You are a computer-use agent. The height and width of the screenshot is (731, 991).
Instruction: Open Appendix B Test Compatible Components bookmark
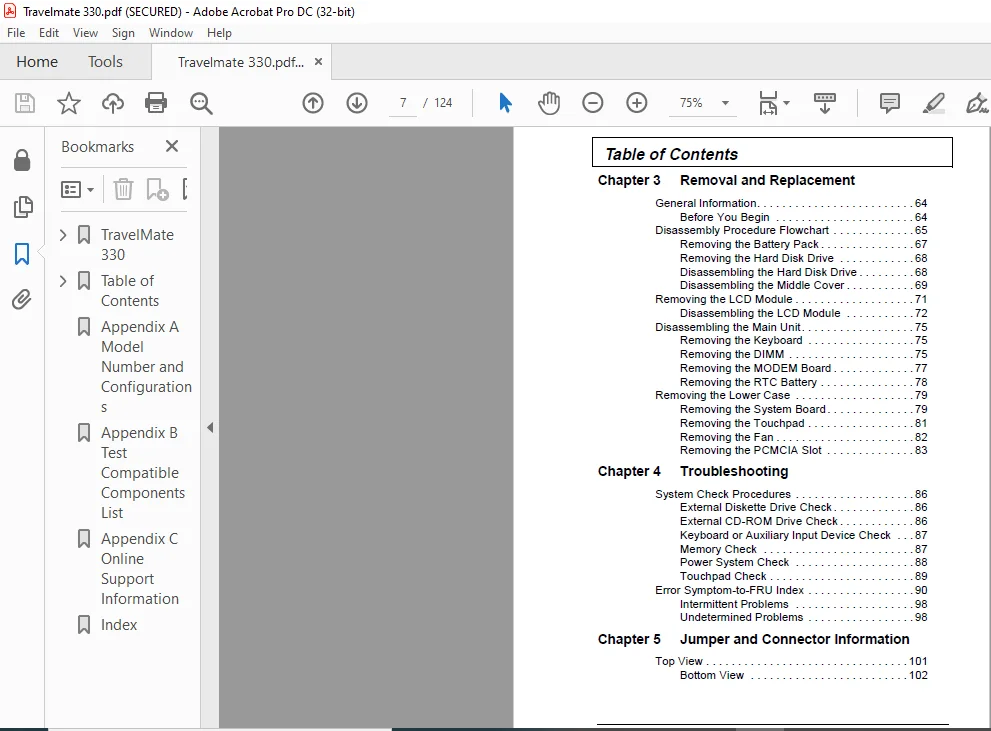click(143, 473)
